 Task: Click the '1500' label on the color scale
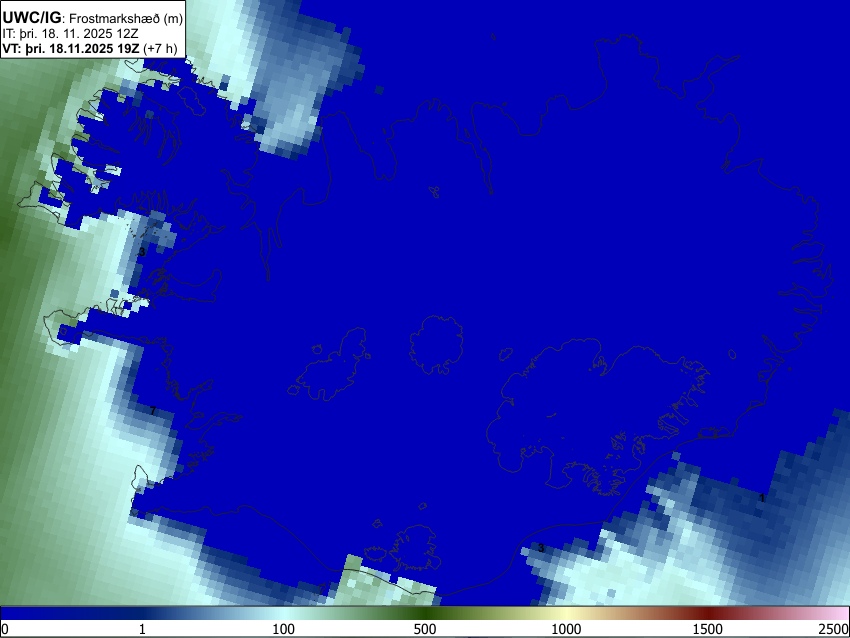(708, 629)
